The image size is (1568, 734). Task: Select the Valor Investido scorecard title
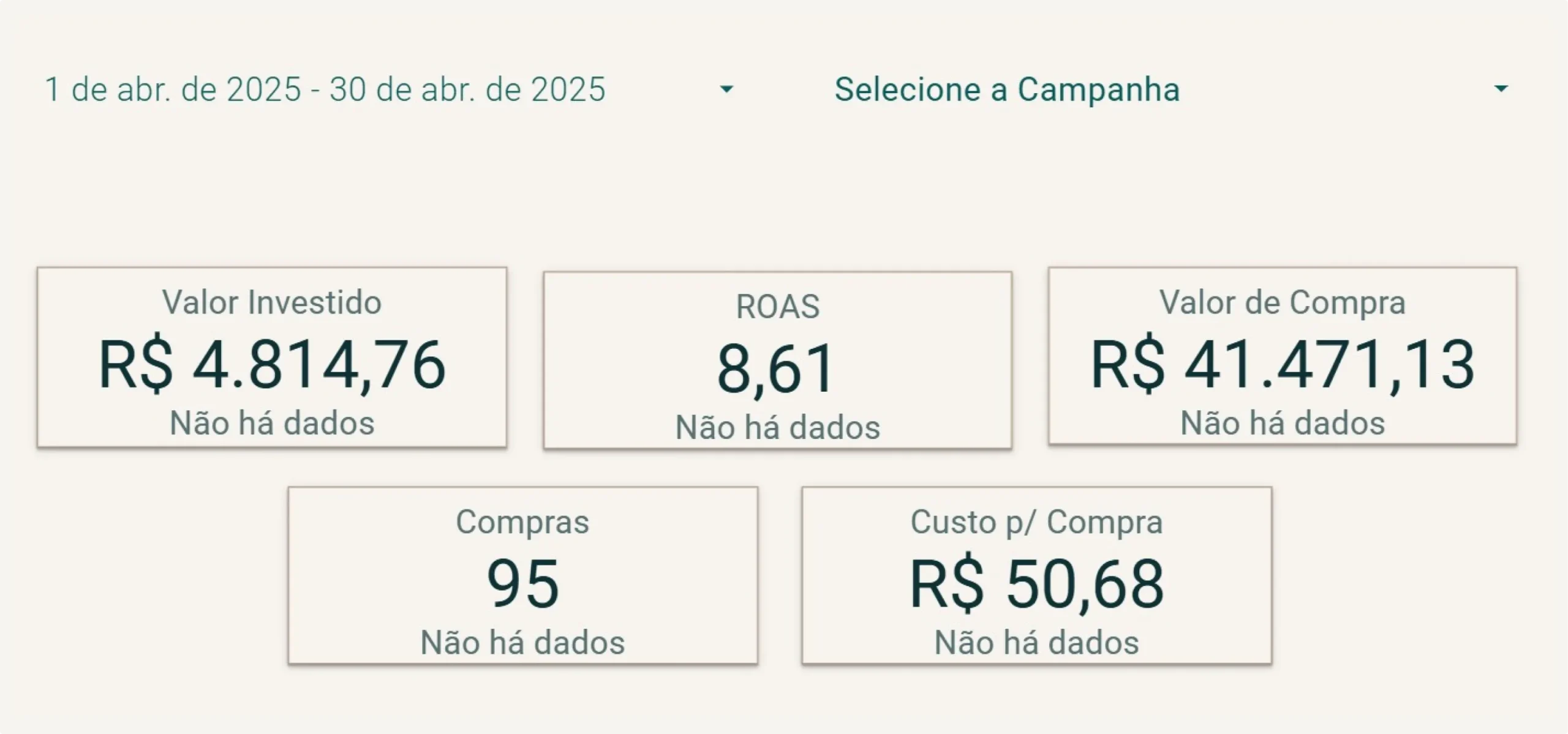pos(272,302)
